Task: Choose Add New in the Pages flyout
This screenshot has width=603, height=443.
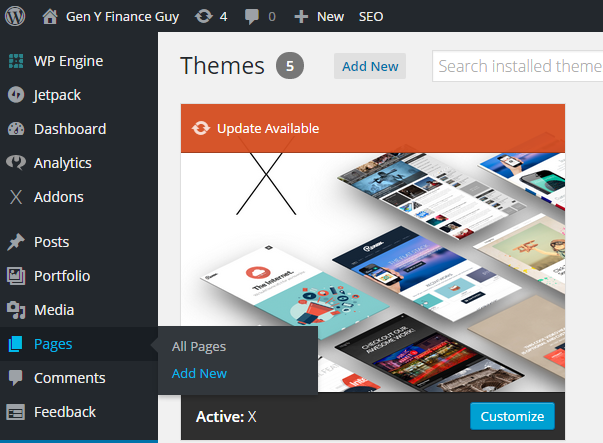Action: [x=199, y=373]
